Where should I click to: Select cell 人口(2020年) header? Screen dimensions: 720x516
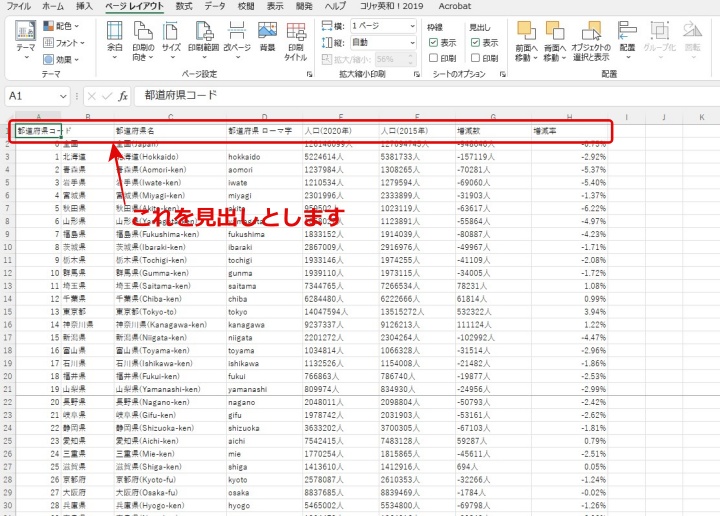click(x=340, y=131)
